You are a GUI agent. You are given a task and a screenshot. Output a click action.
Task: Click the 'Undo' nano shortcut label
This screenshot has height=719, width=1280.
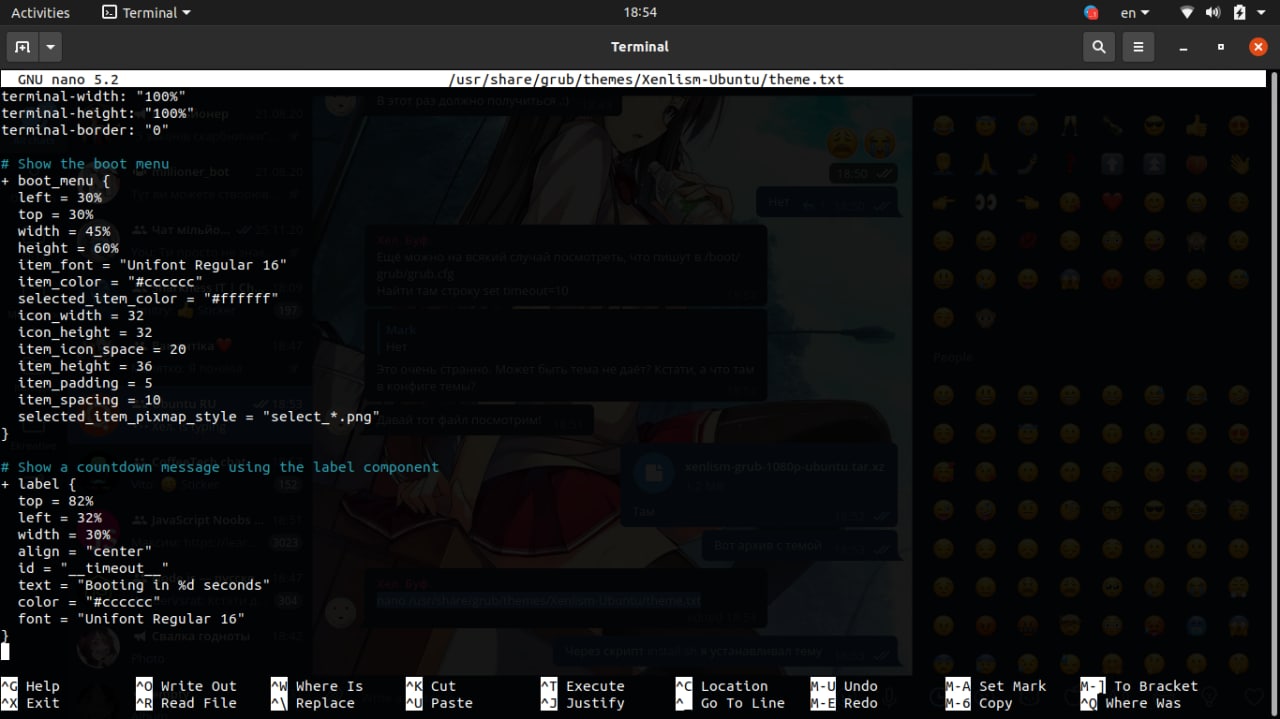tap(860, 686)
